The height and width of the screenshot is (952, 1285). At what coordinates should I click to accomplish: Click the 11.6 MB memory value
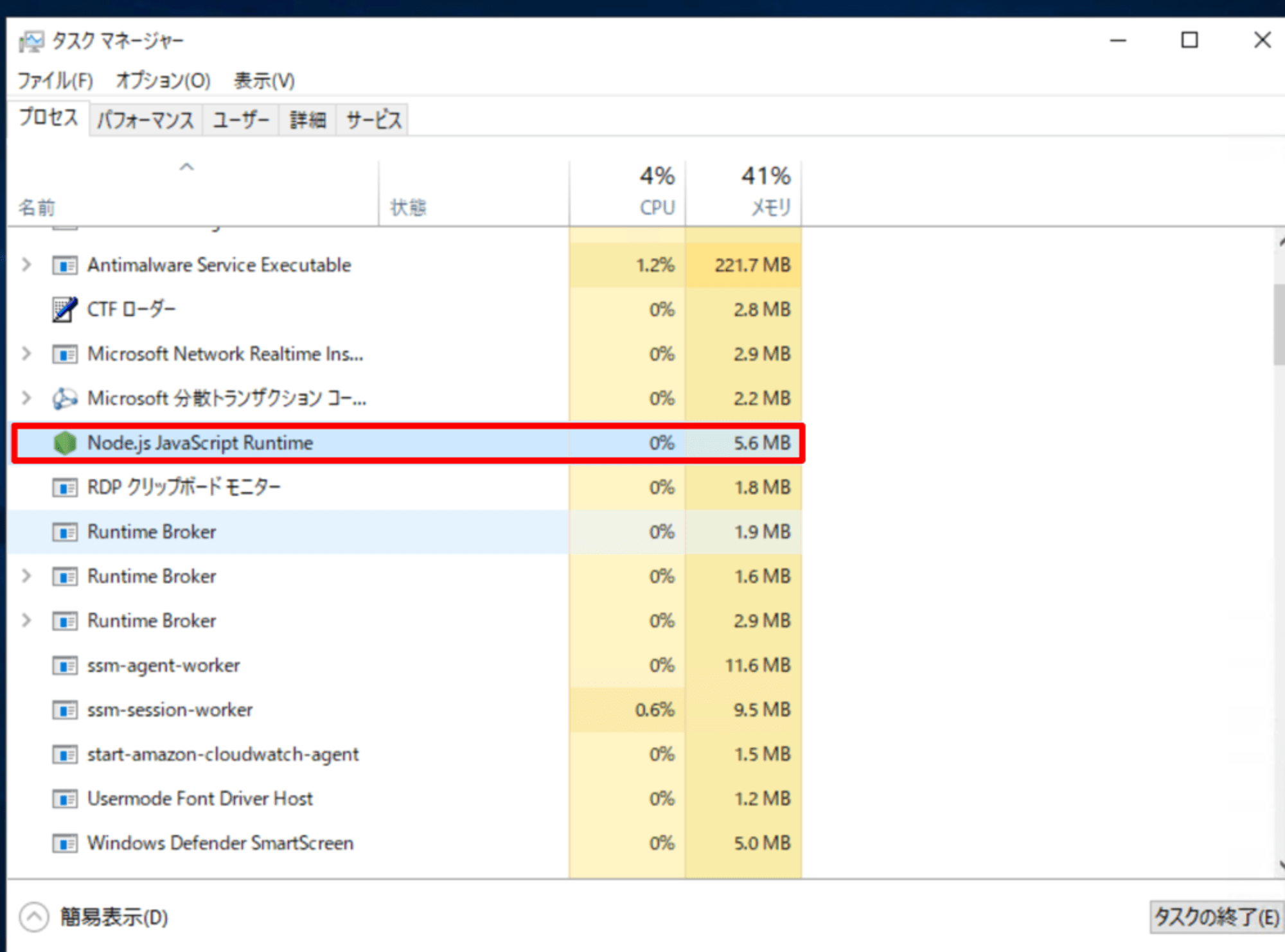[758, 666]
